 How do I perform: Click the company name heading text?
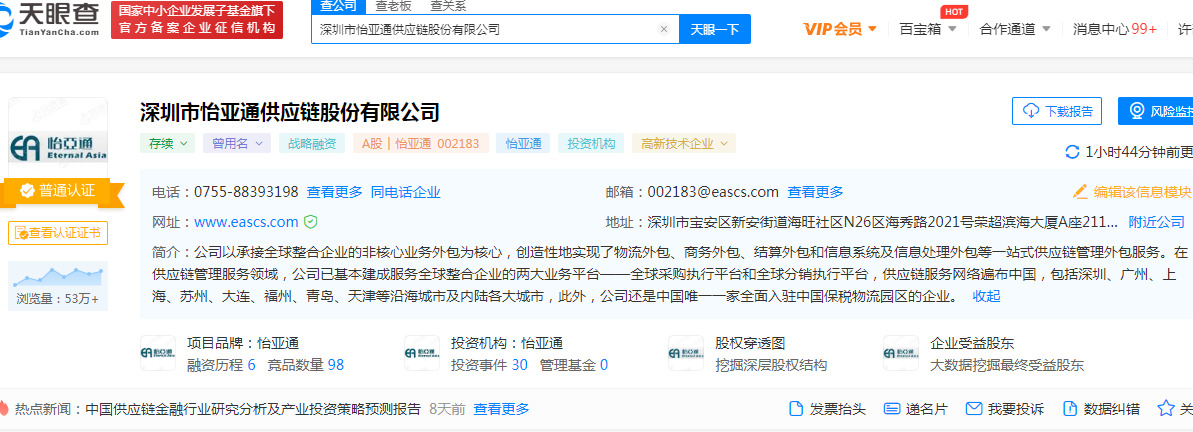[290, 113]
